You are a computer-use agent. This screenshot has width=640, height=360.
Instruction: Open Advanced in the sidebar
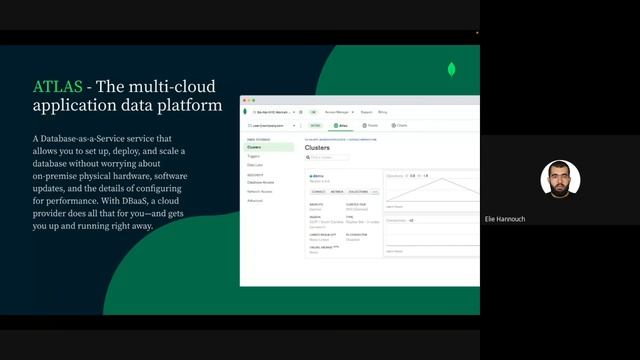(255, 201)
